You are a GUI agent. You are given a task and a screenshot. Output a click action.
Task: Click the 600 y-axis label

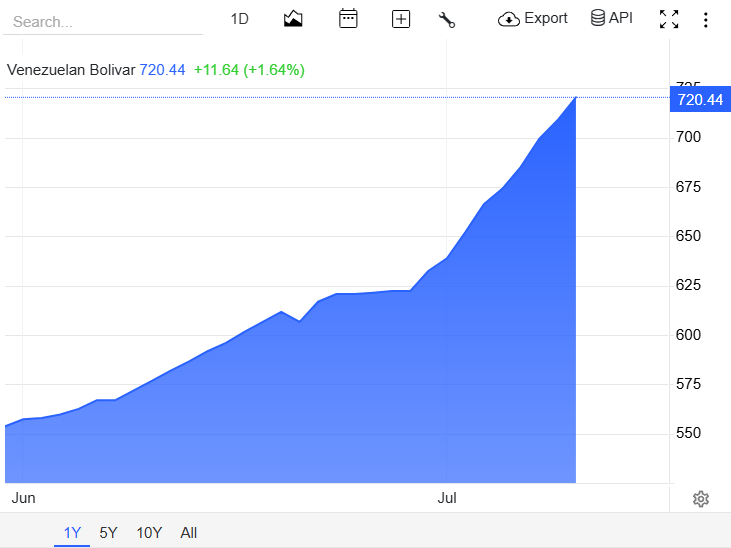tap(688, 334)
